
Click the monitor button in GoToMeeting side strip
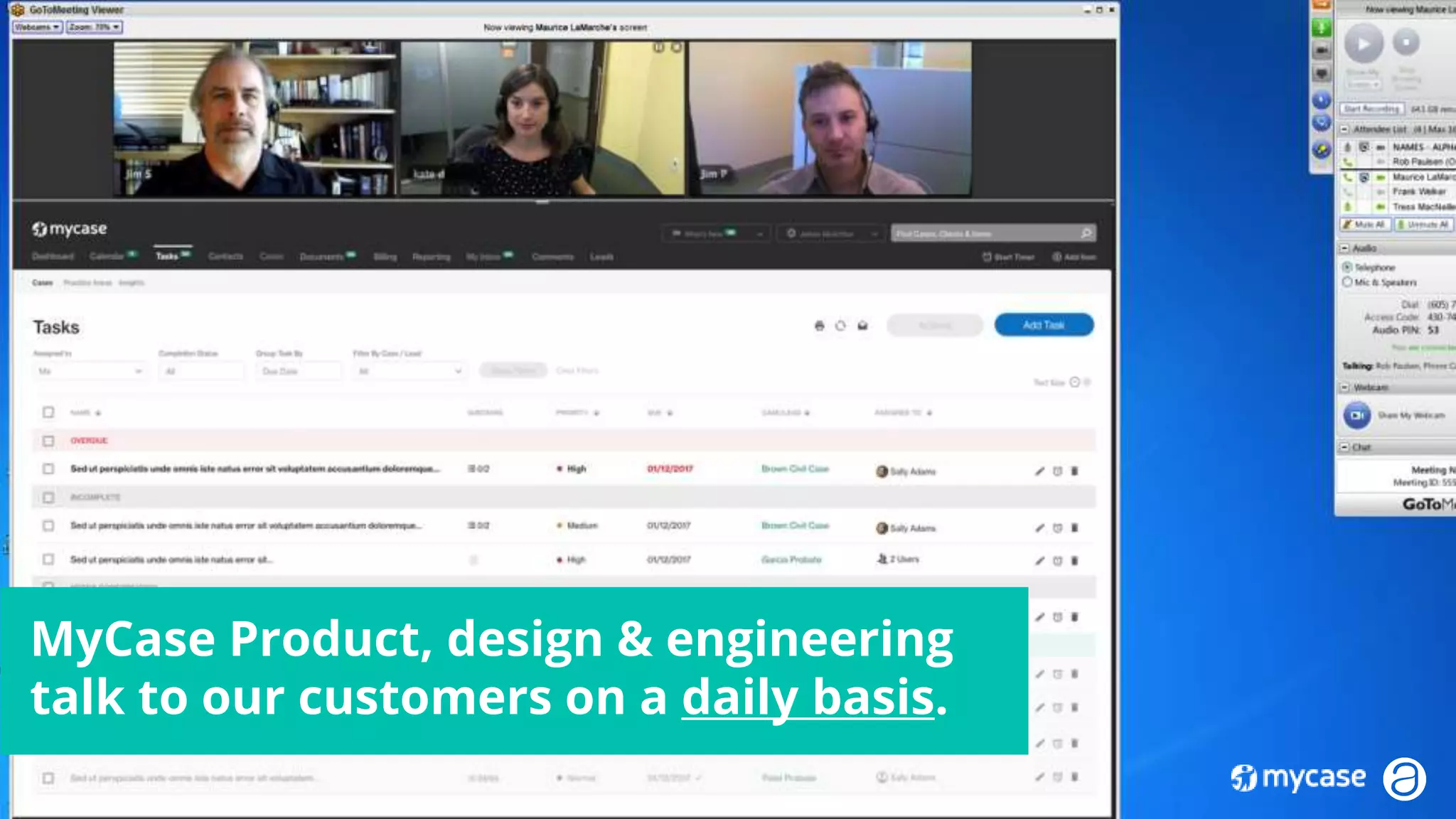click(1321, 73)
